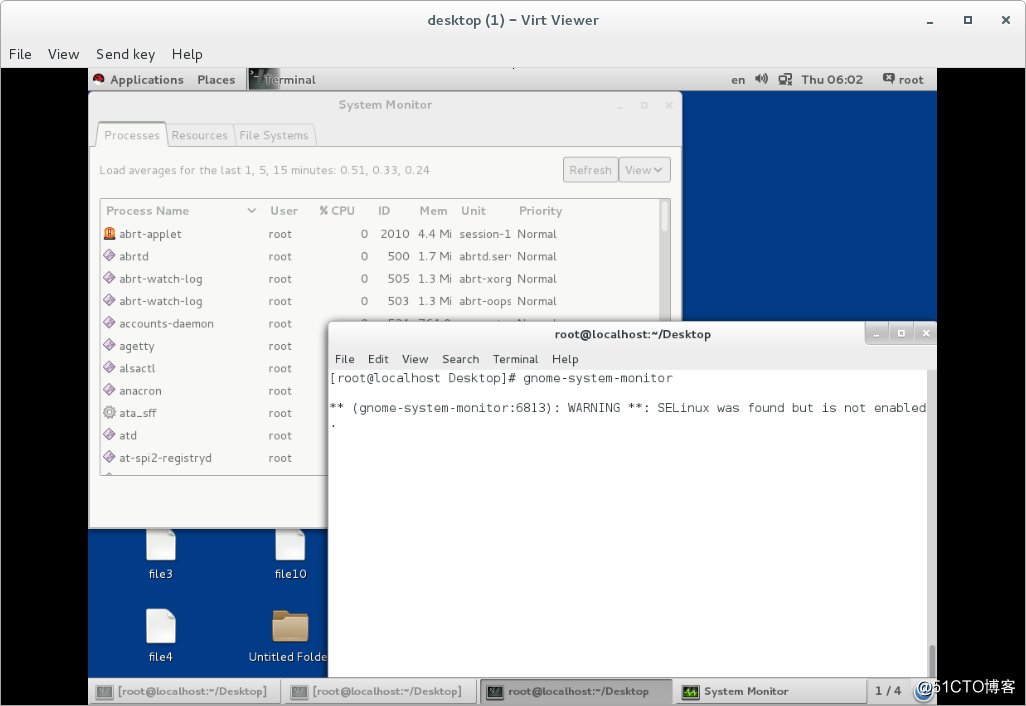The image size is (1026, 706).
Task: Switch to the File Systems tab
Action: coord(274,135)
